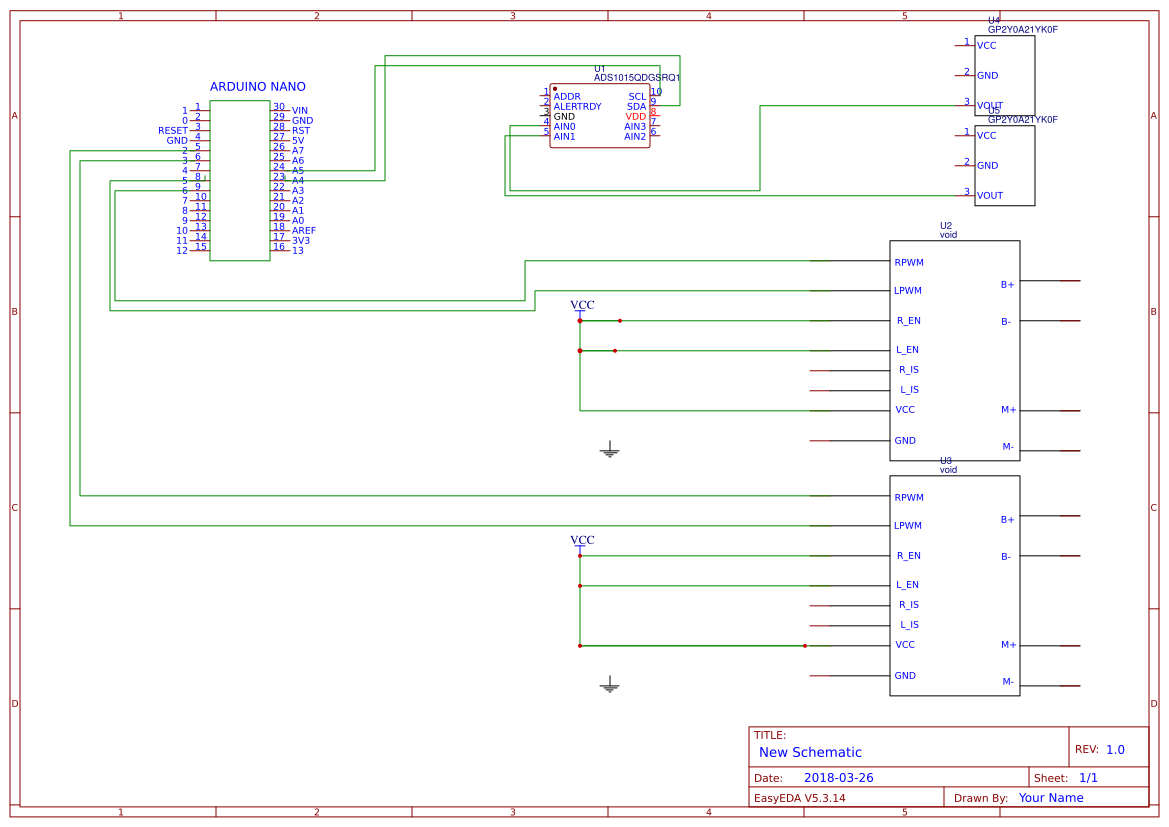The height and width of the screenshot is (827, 1169).
Task: Select the LPWM pin label of U2
Action: point(908,291)
